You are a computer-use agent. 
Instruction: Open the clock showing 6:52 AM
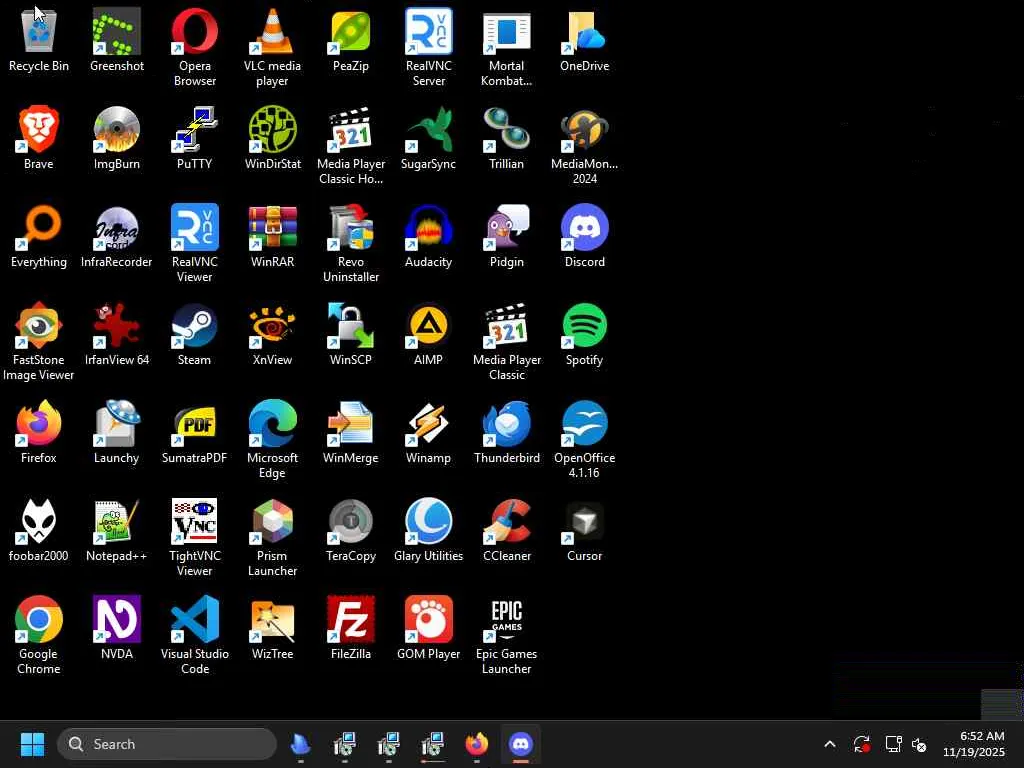[973, 744]
